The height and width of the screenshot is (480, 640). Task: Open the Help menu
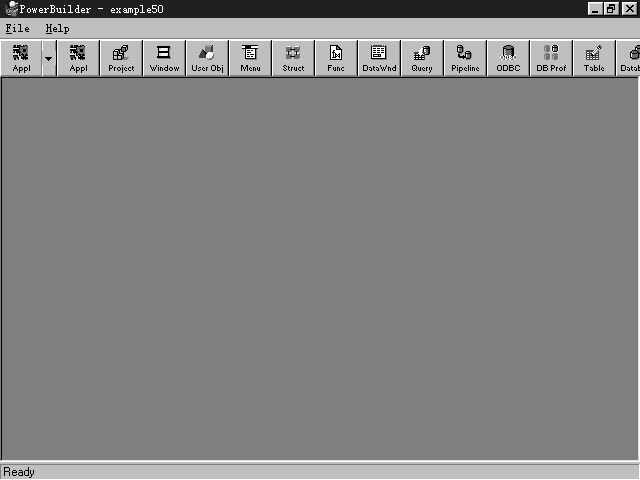58,29
